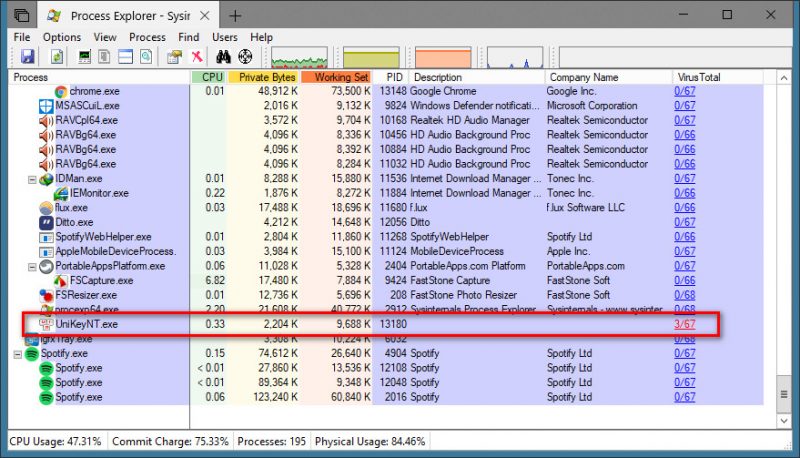800x458 pixels.
Task: Click the CPU Usage 47.31% status entry
Action: tap(55, 441)
